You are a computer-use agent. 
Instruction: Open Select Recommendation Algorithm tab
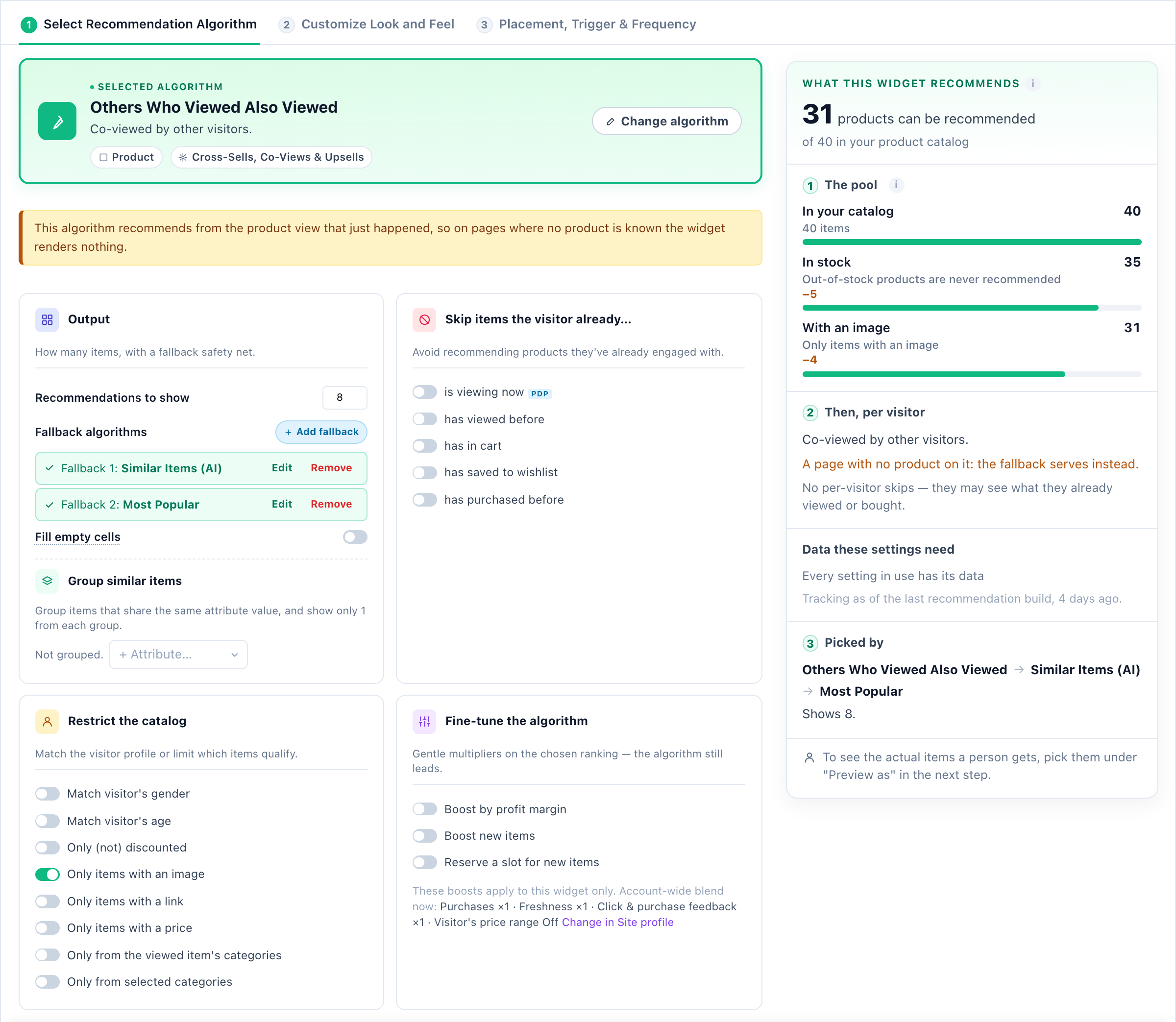coord(139,24)
